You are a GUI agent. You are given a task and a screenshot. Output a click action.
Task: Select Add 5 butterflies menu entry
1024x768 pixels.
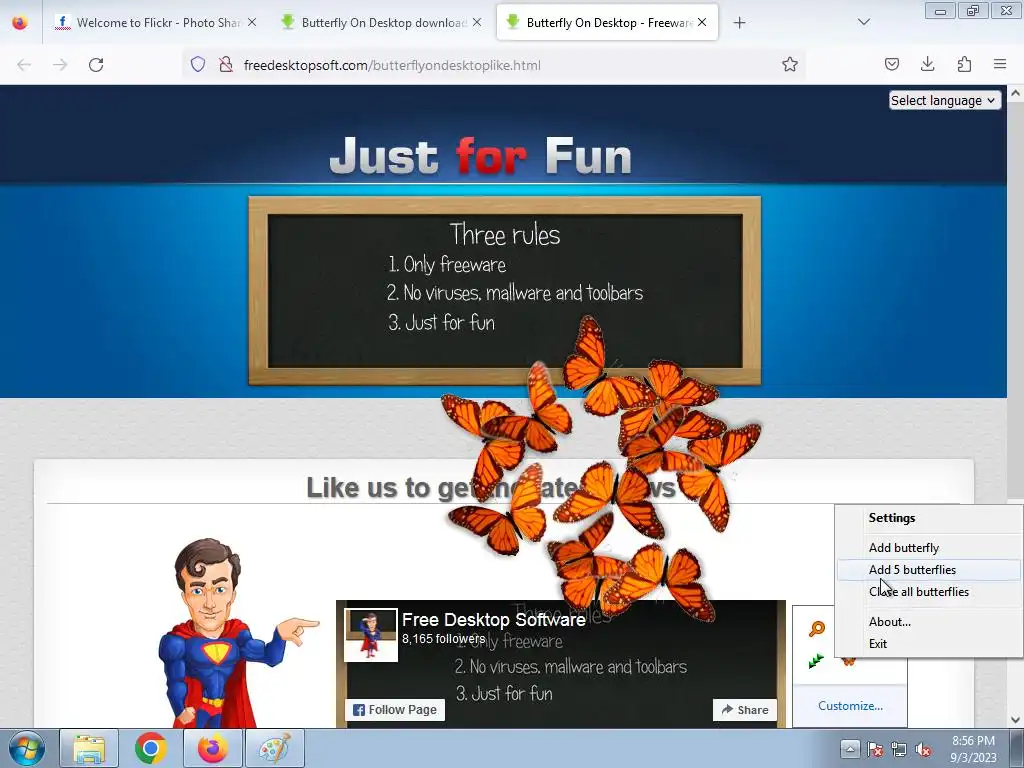[929, 570]
